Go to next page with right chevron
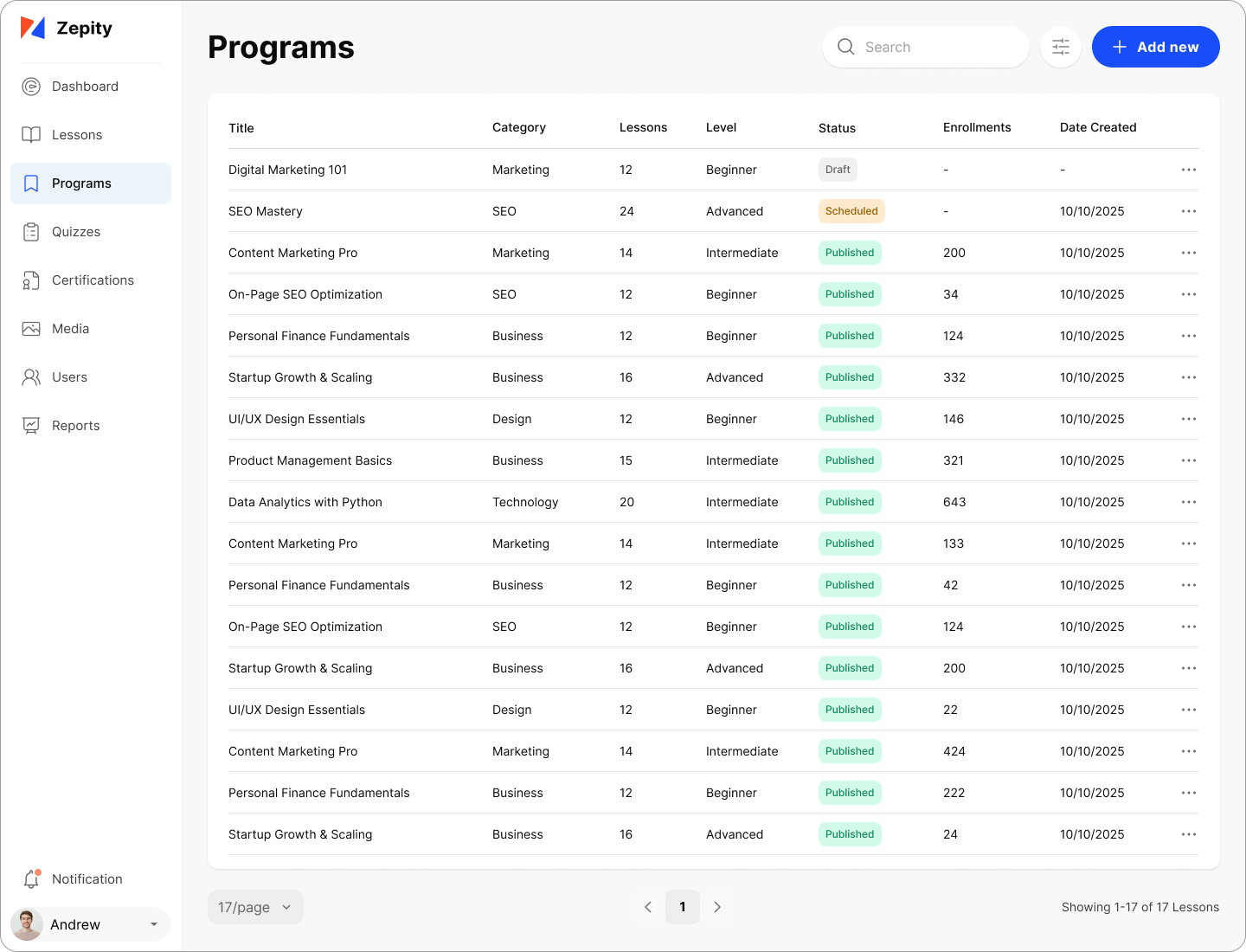The width and height of the screenshot is (1246, 952). pyautogui.click(x=717, y=907)
